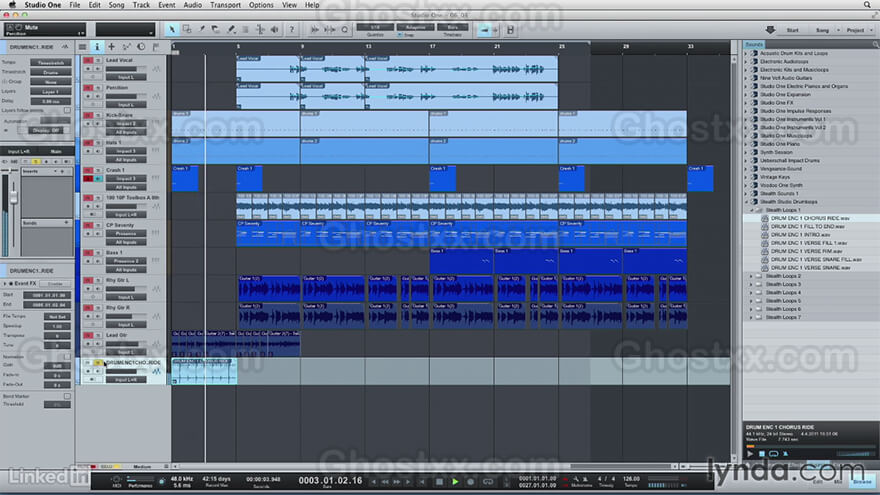Click bar 17 on the timeline ruler
This screenshot has height=495, width=880.
point(432,47)
